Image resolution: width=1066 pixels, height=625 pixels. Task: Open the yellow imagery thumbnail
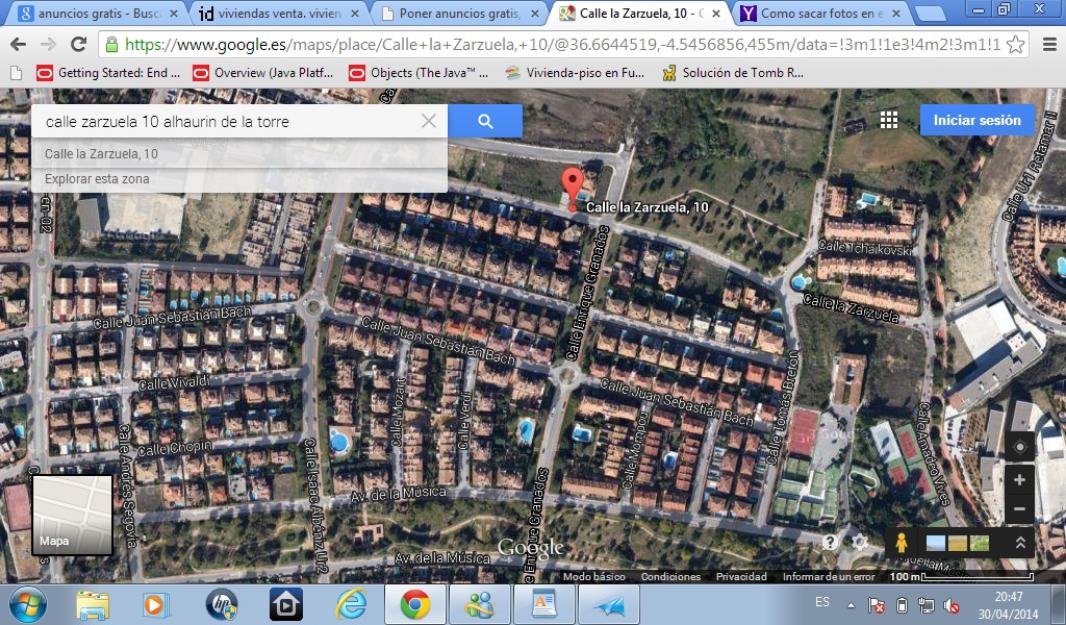point(957,543)
